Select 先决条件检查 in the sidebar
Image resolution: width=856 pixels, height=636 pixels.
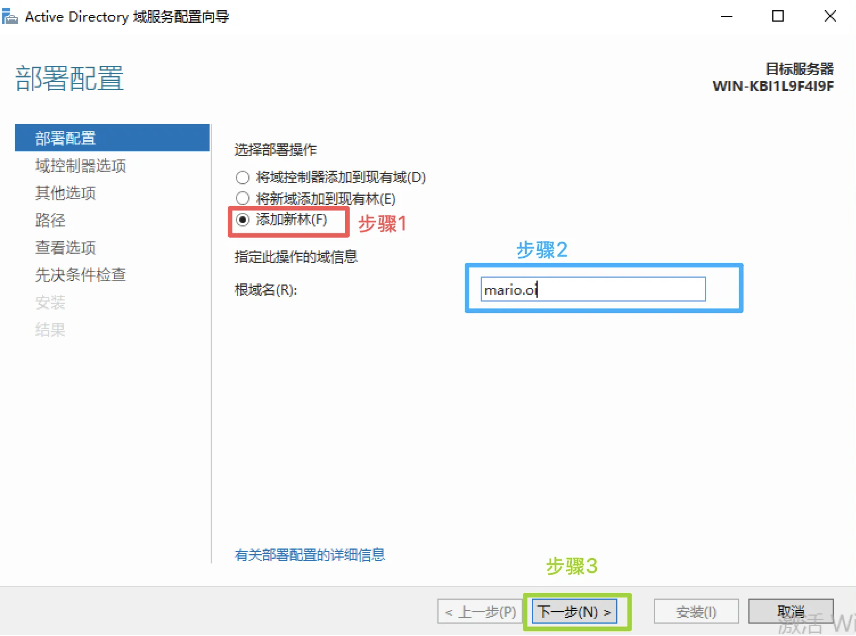pyautogui.click(x=80, y=274)
